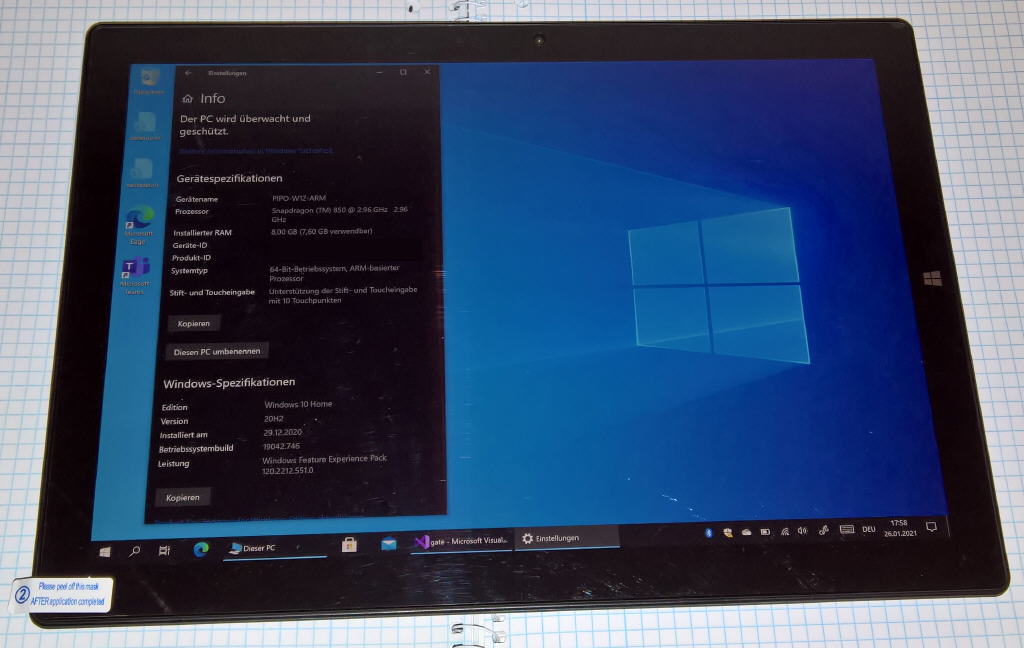The width and height of the screenshot is (1024, 648).
Task: Click the 'Unterstützung der Stift- und Toucheingabe' value
Action: [343, 295]
